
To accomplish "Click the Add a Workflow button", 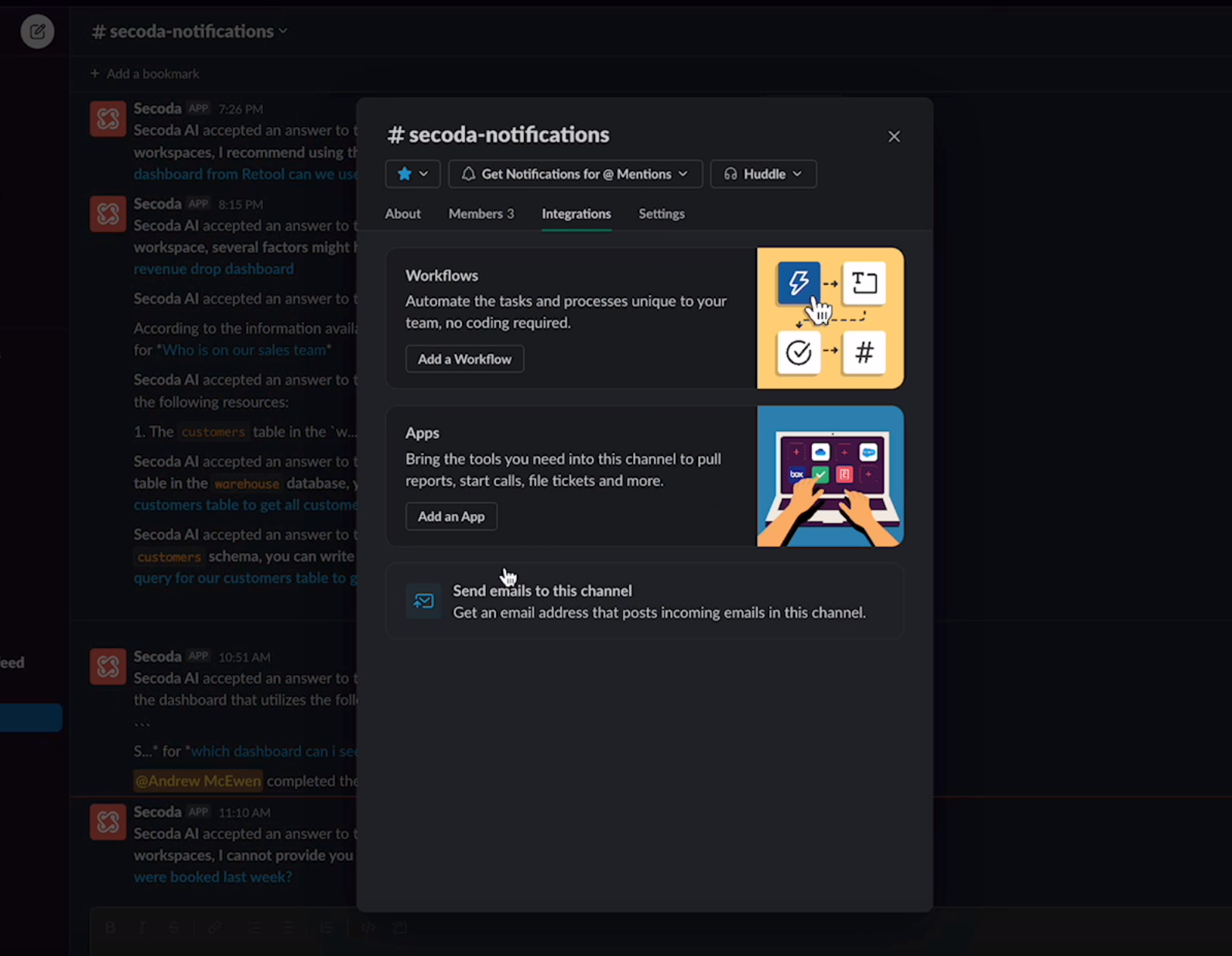I will [x=464, y=359].
